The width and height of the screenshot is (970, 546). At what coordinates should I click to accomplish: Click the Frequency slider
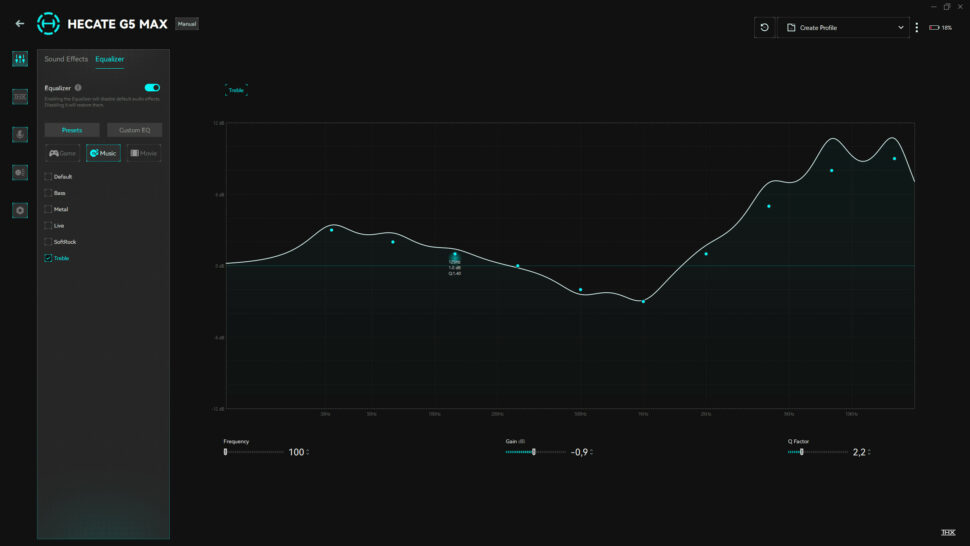click(254, 452)
